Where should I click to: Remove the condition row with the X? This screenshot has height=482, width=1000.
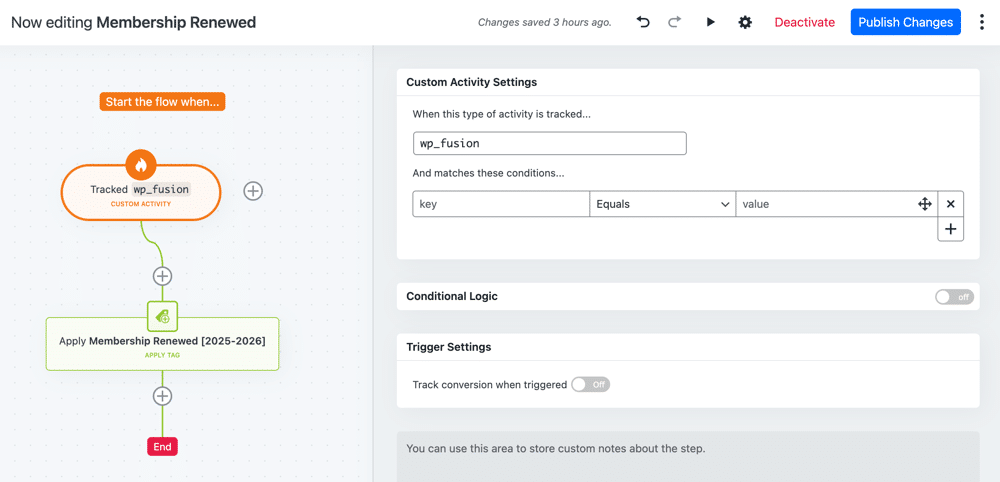(951, 204)
